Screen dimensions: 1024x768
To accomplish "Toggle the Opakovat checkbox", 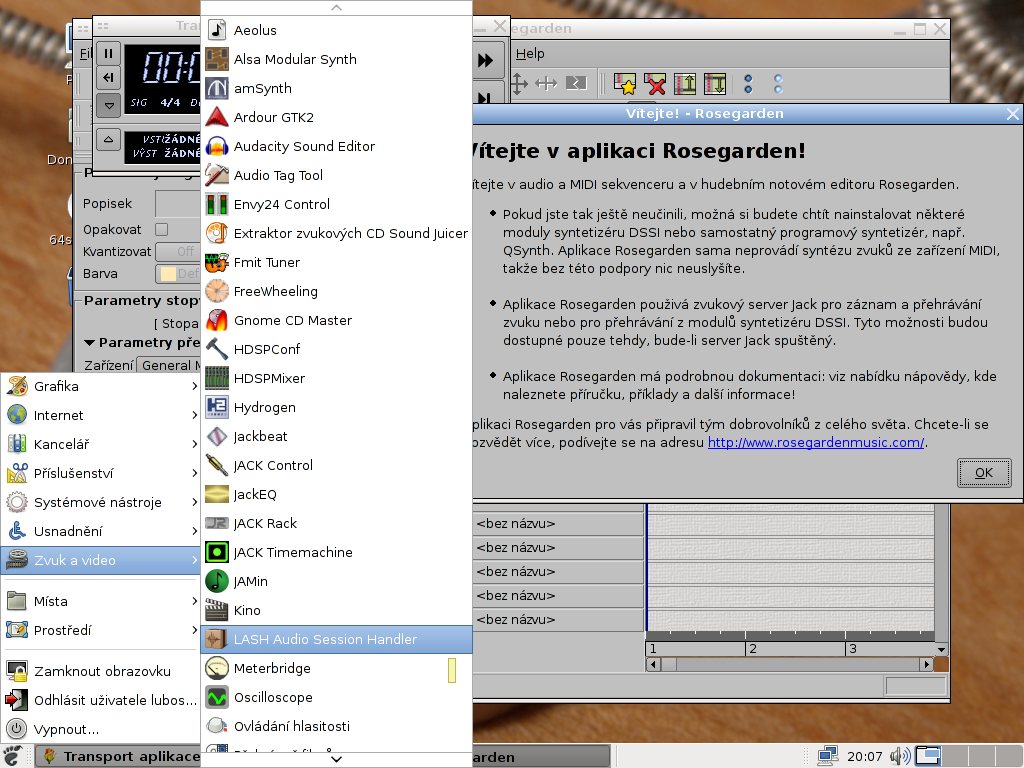I will click(161, 229).
